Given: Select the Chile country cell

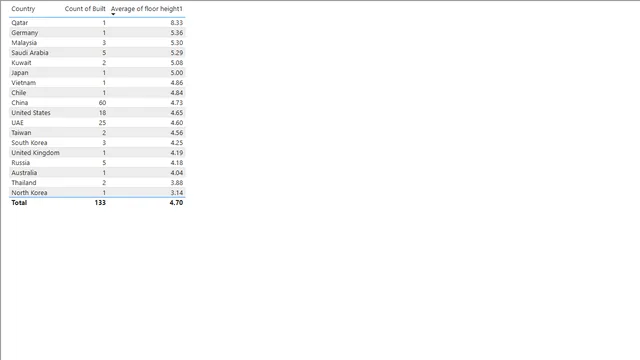Looking at the screenshot, I should pyautogui.click(x=19, y=93).
